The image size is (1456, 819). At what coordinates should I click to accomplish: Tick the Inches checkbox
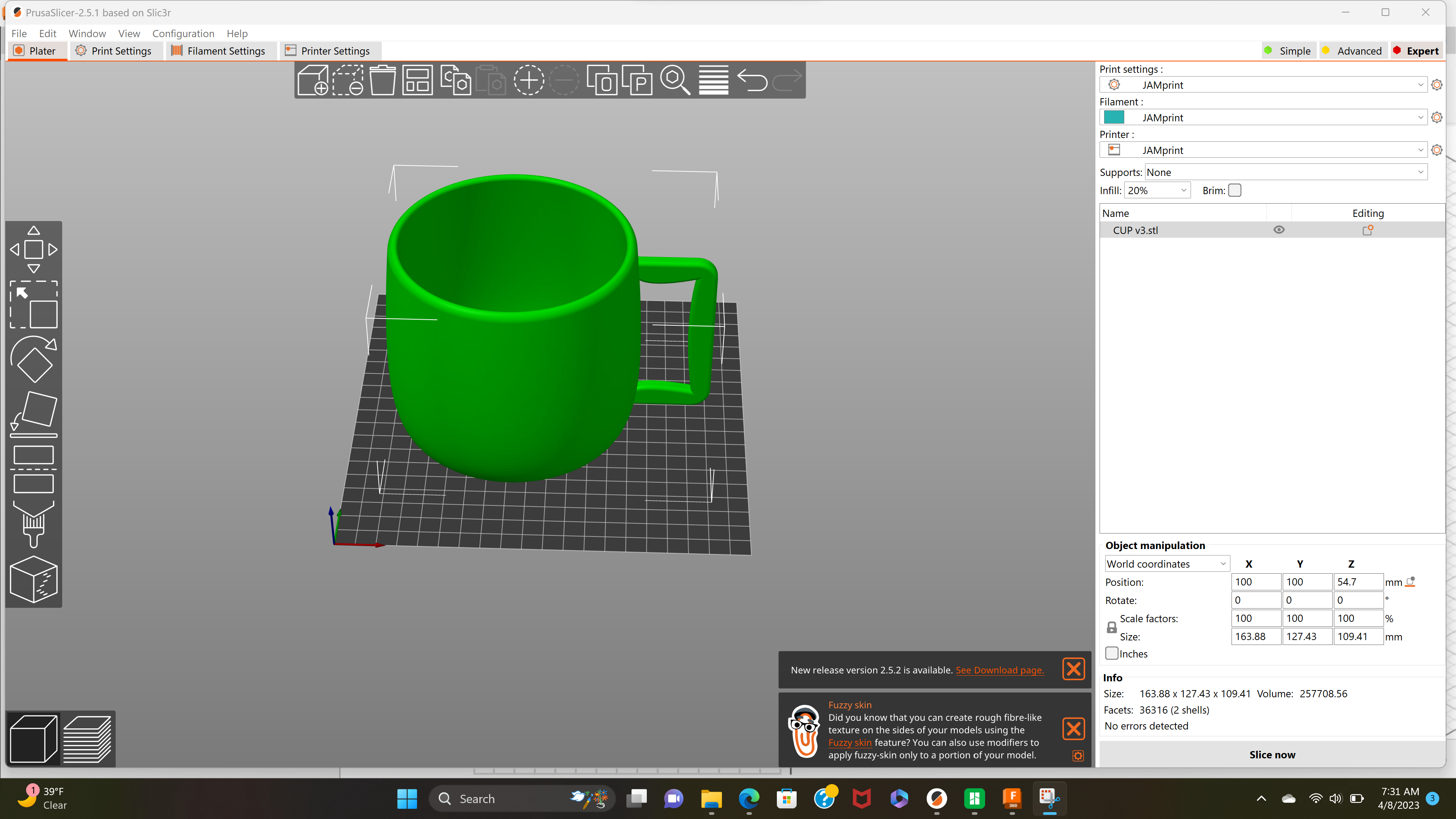click(x=1112, y=653)
